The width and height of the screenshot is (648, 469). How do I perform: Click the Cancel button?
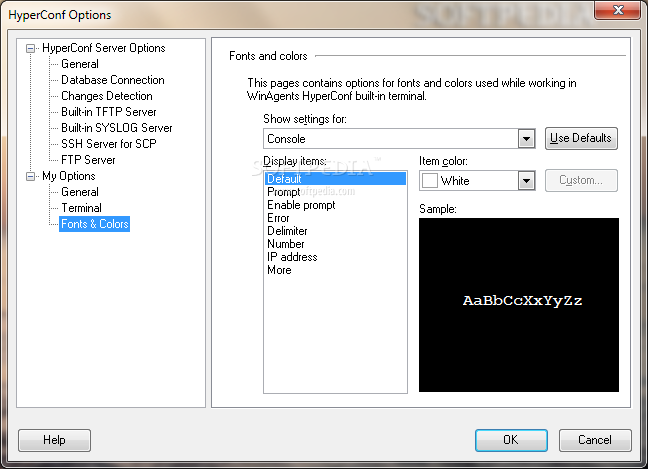pos(595,440)
